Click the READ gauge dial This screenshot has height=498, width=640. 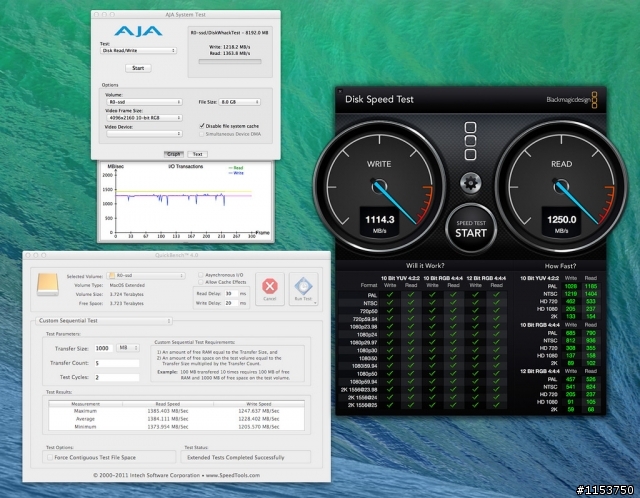click(x=561, y=187)
